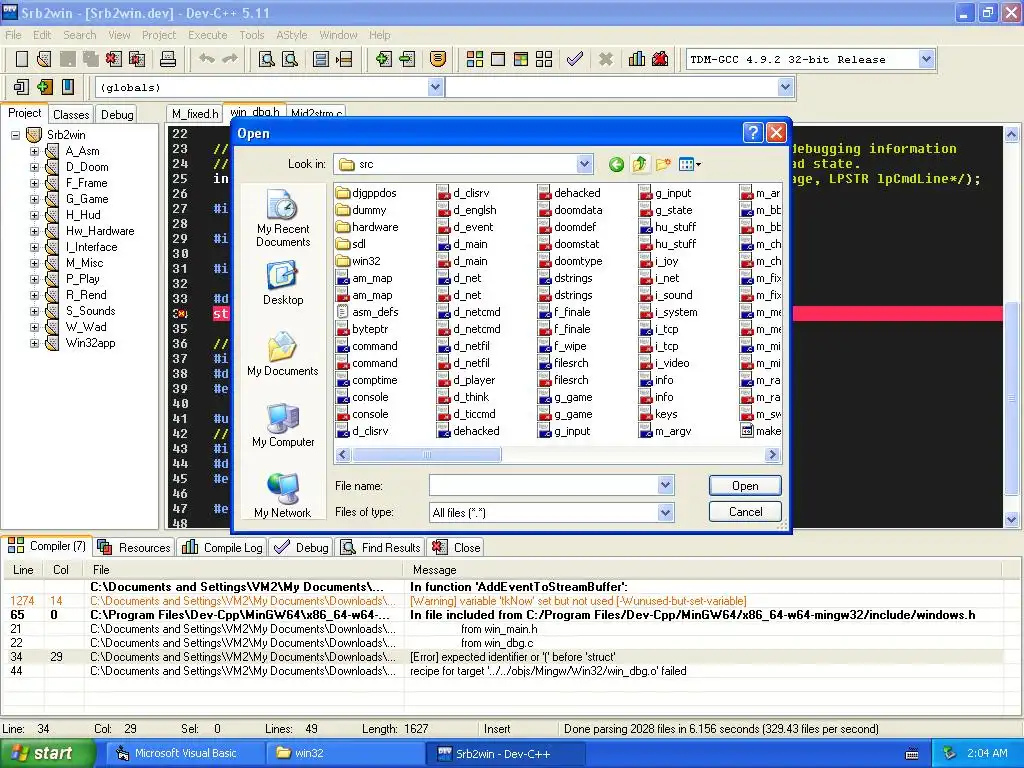
Task: Open the TDM-GCC compiler set dropdown
Action: pos(926,59)
